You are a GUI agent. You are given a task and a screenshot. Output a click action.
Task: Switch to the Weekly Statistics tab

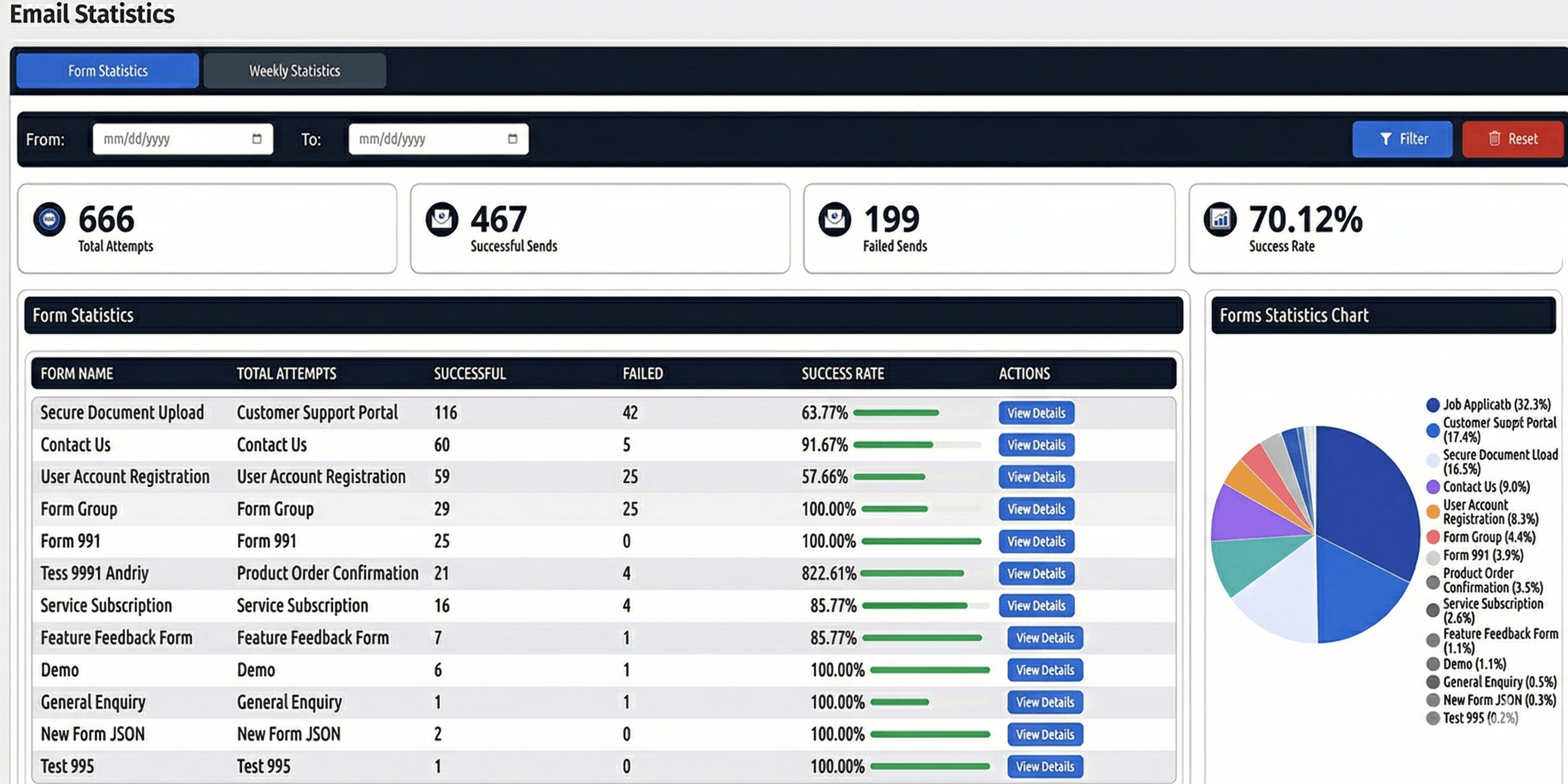click(x=295, y=71)
